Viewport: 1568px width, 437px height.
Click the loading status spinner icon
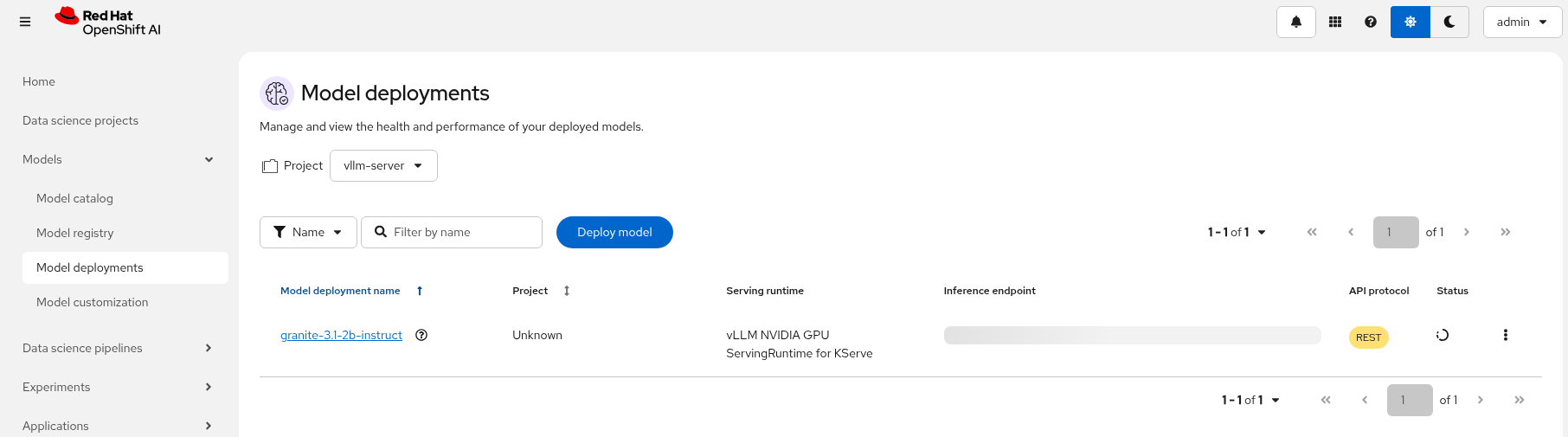1443,335
